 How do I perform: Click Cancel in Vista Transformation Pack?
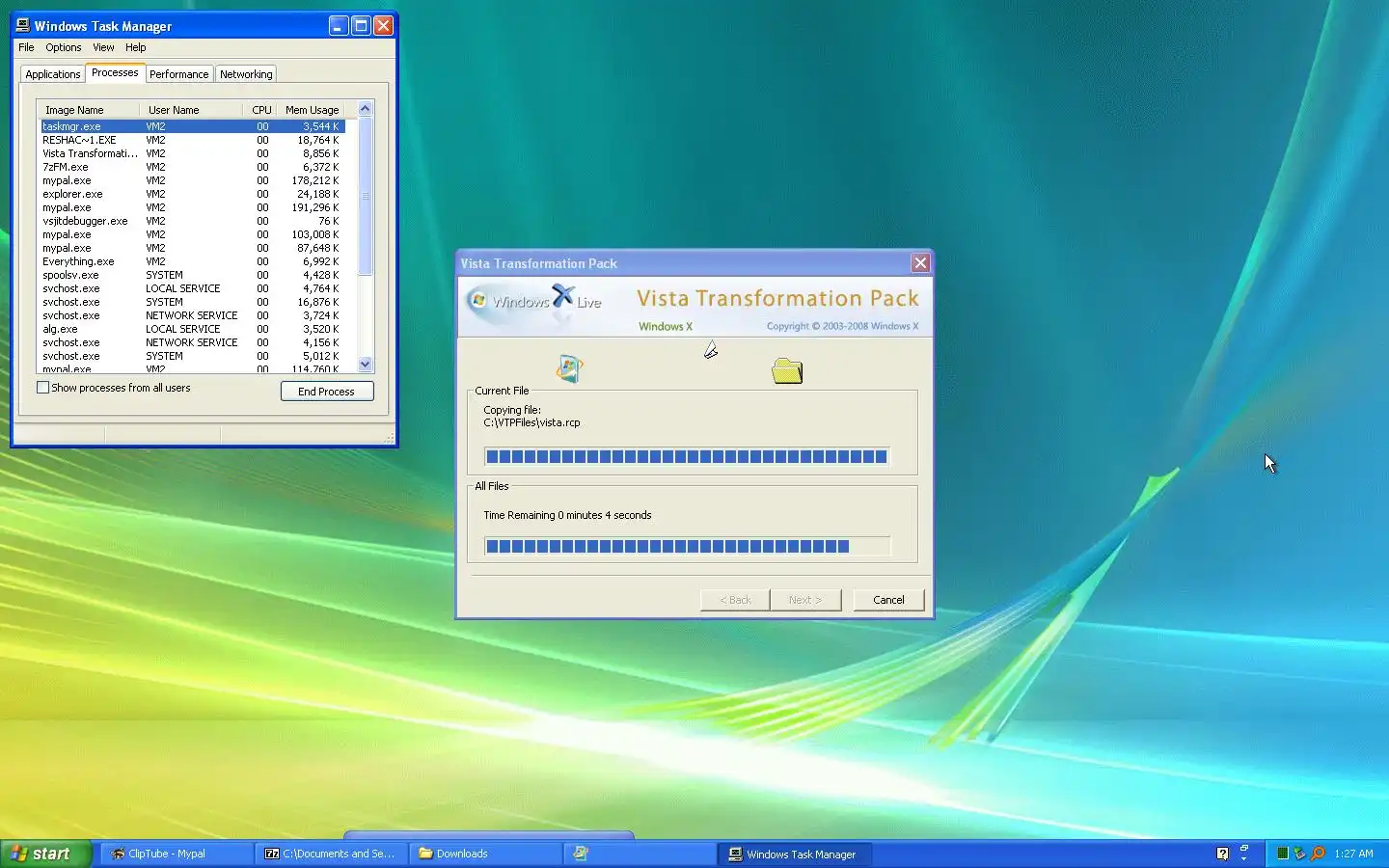tap(888, 600)
